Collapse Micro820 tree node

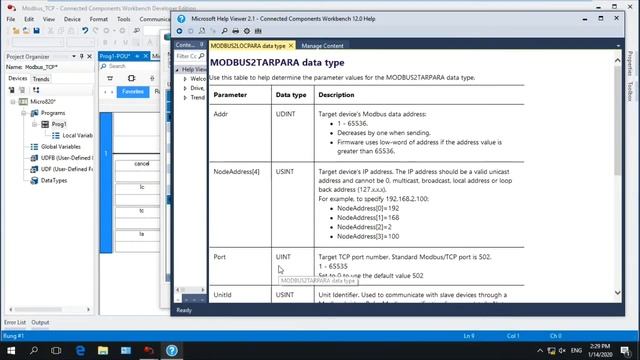pyautogui.click(x=13, y=102)
